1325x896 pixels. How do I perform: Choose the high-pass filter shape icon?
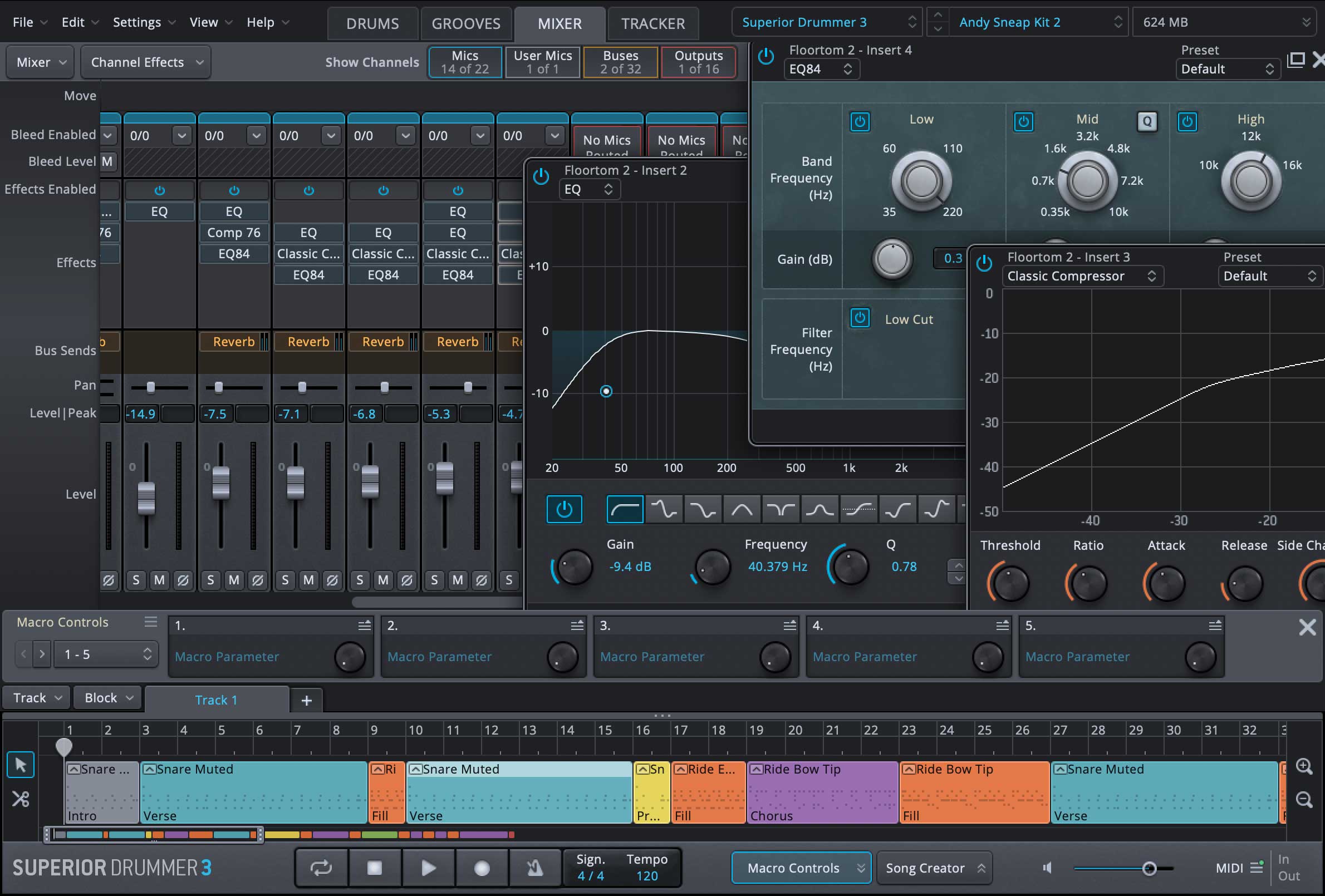[625, 509]
